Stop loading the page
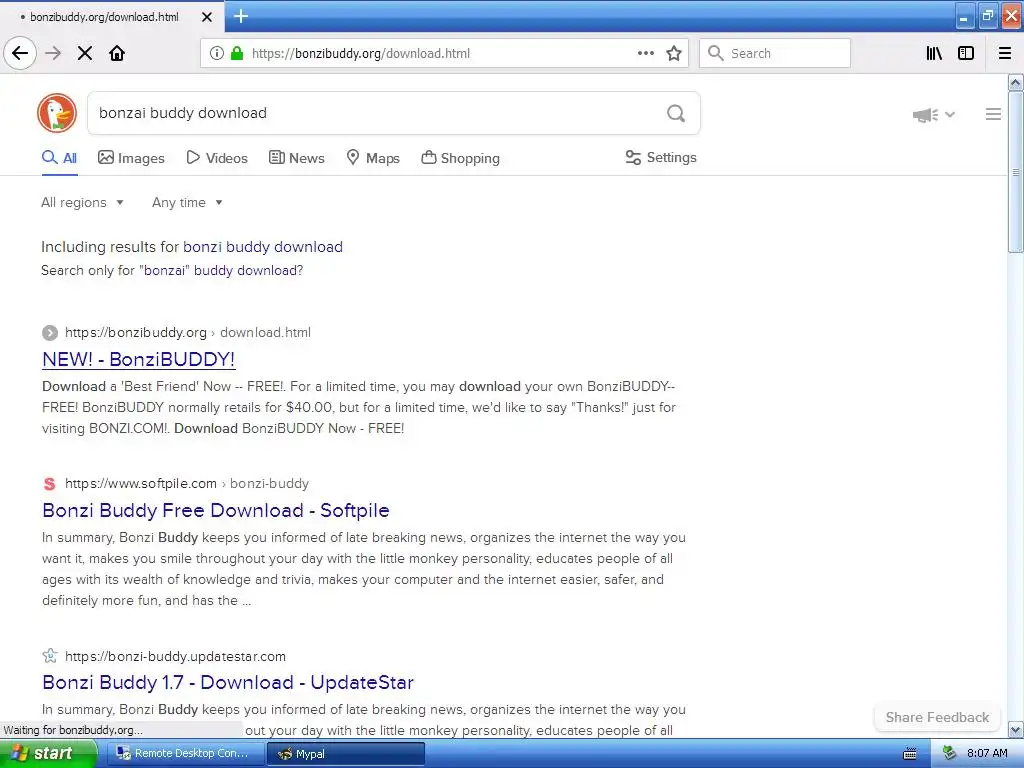The height and width of the screenshot is (768, 1024). (x=85, y=53)
